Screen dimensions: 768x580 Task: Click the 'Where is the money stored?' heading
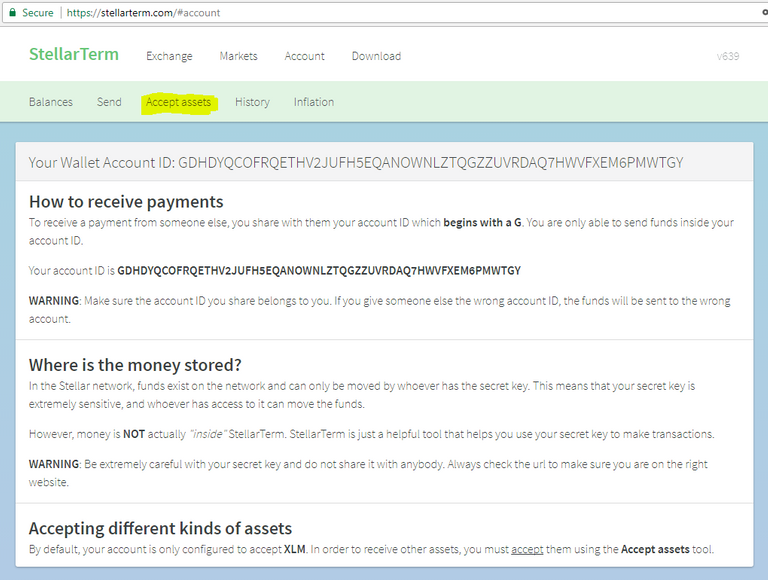tap(135, 365)
